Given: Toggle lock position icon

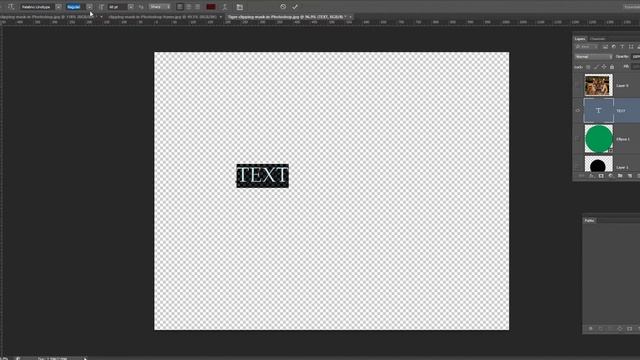Looking at the screenshot, I should (604, 67).
